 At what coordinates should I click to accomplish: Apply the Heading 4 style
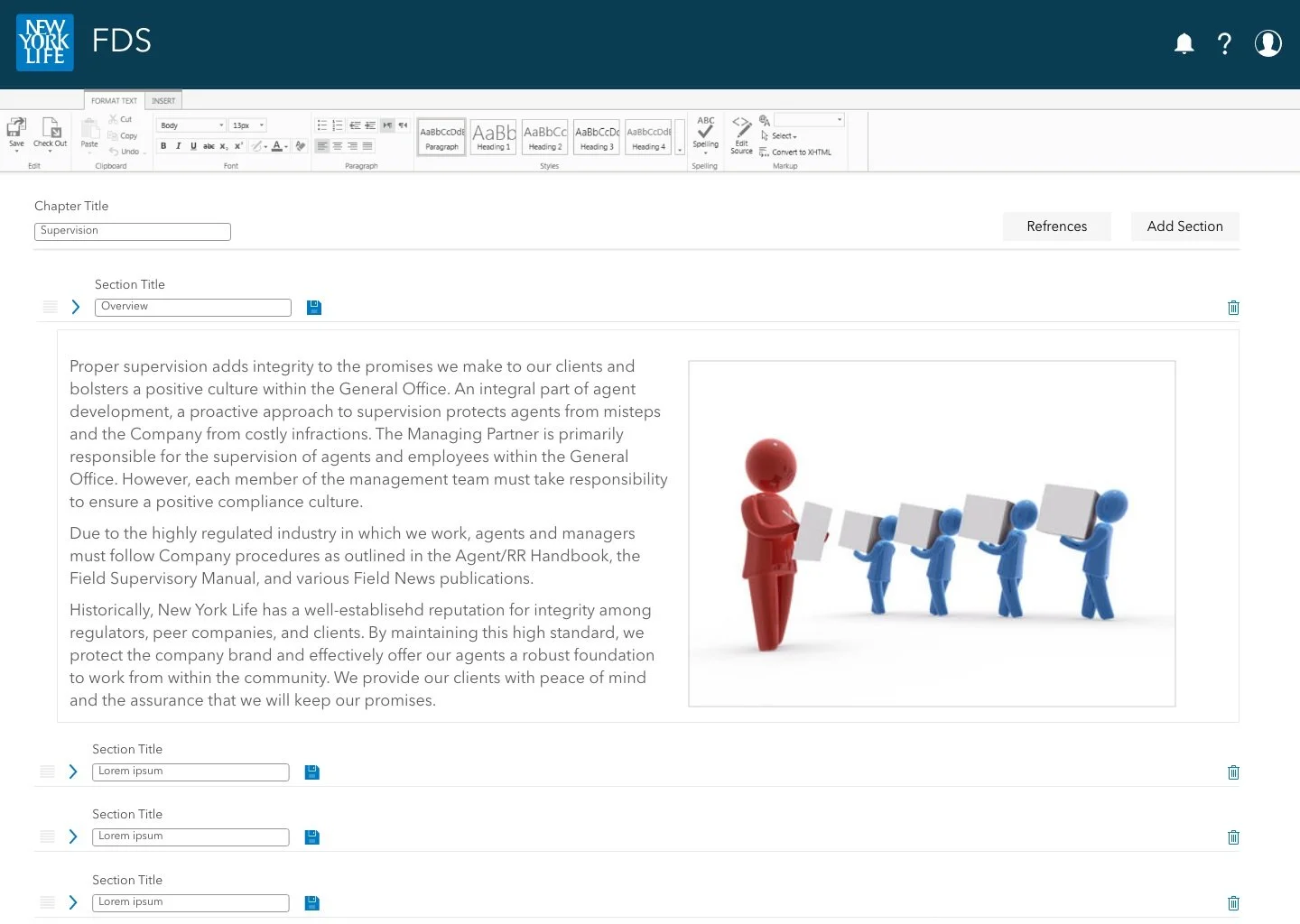pyautogui.click(x=648, y=137)
